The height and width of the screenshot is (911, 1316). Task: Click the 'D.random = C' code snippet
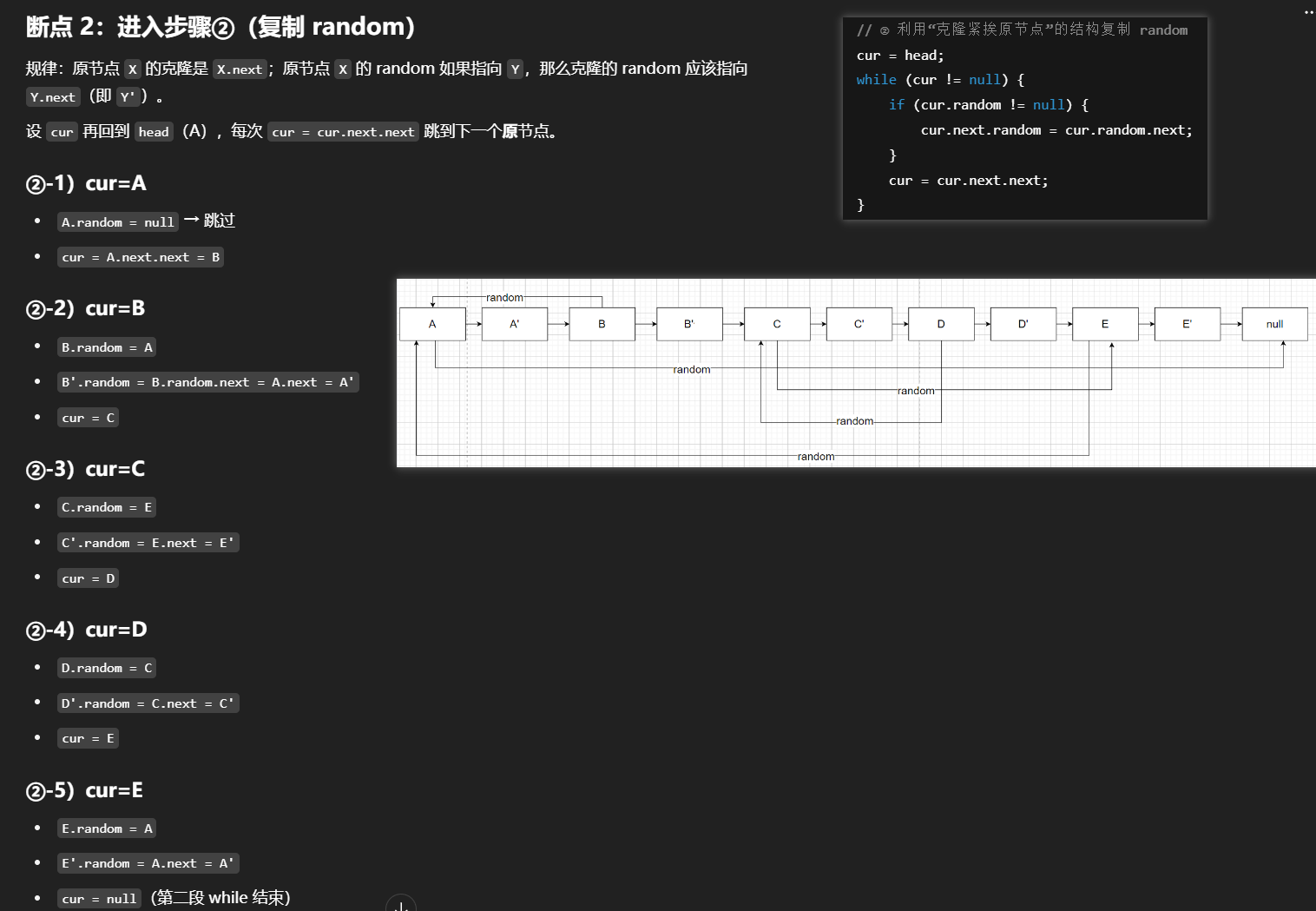pyautogui.click(x=107, y=668)
